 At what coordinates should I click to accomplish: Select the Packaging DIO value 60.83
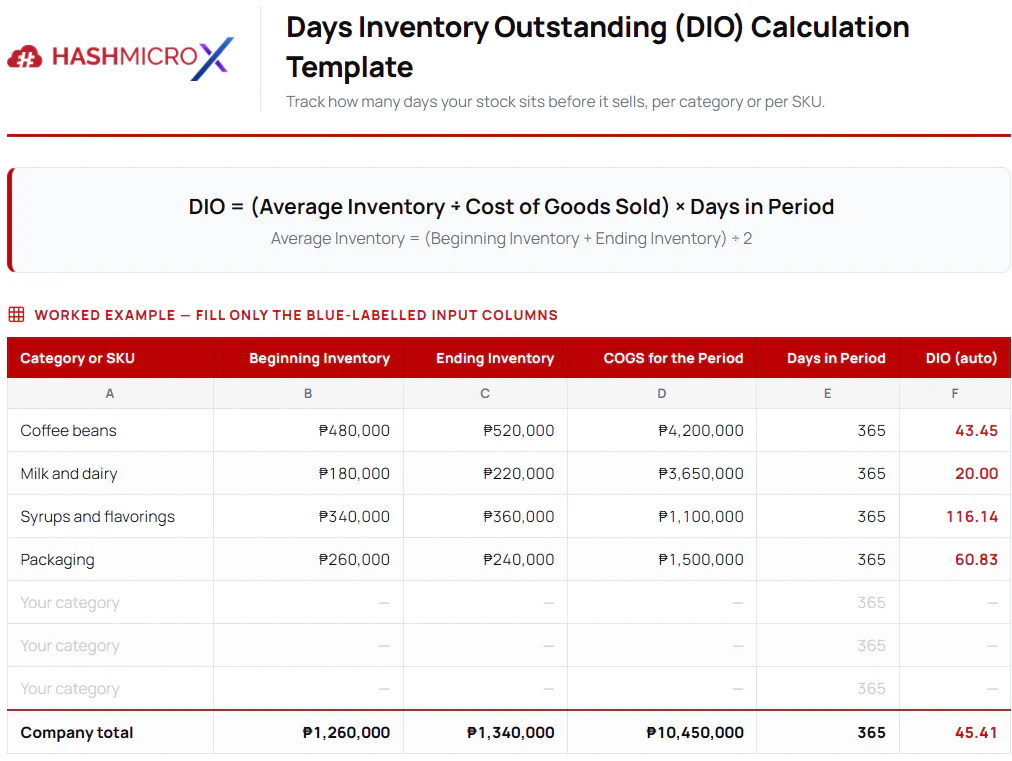tap(977, 560)
